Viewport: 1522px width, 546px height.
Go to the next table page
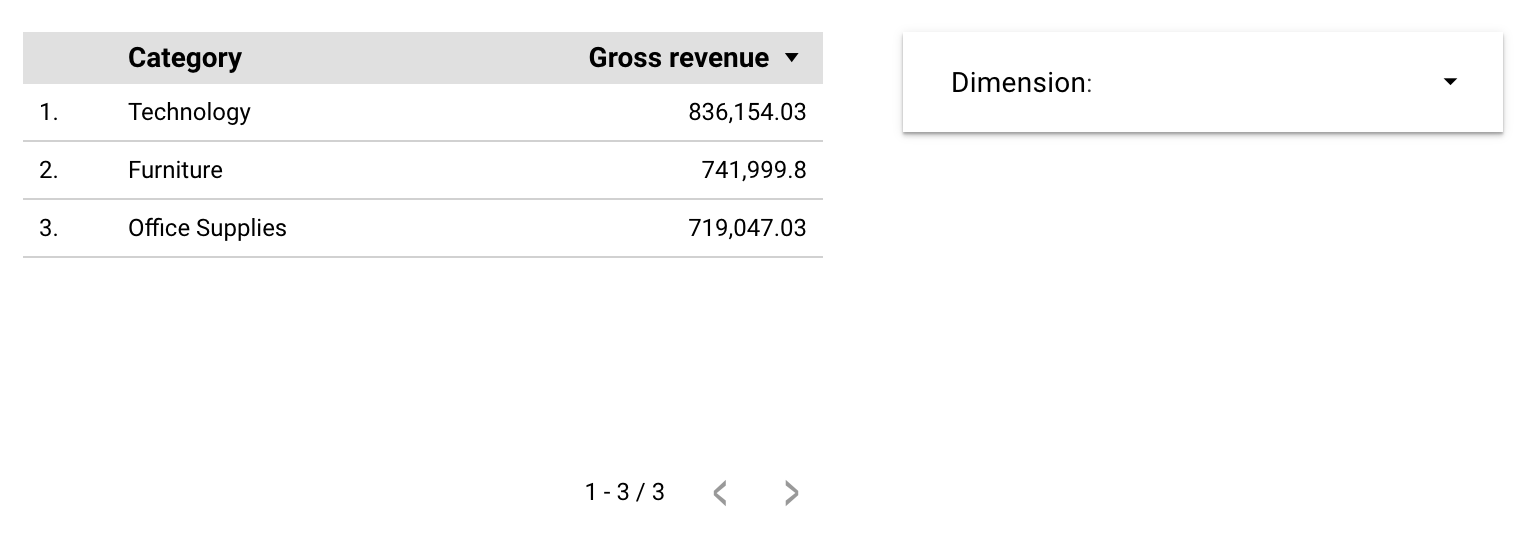(x=791, y=493)
